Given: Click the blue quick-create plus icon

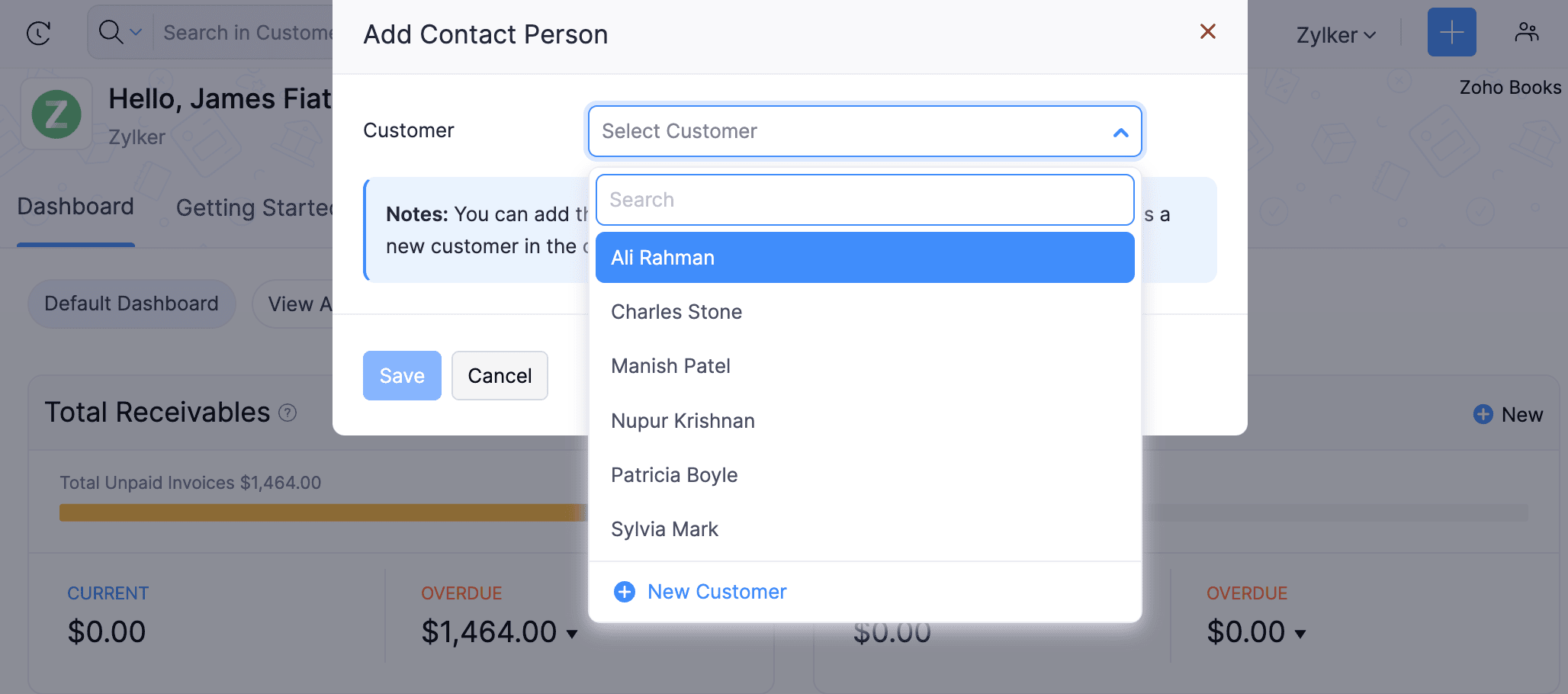Looking at the screenshot, I should [x=1451, y=31].
